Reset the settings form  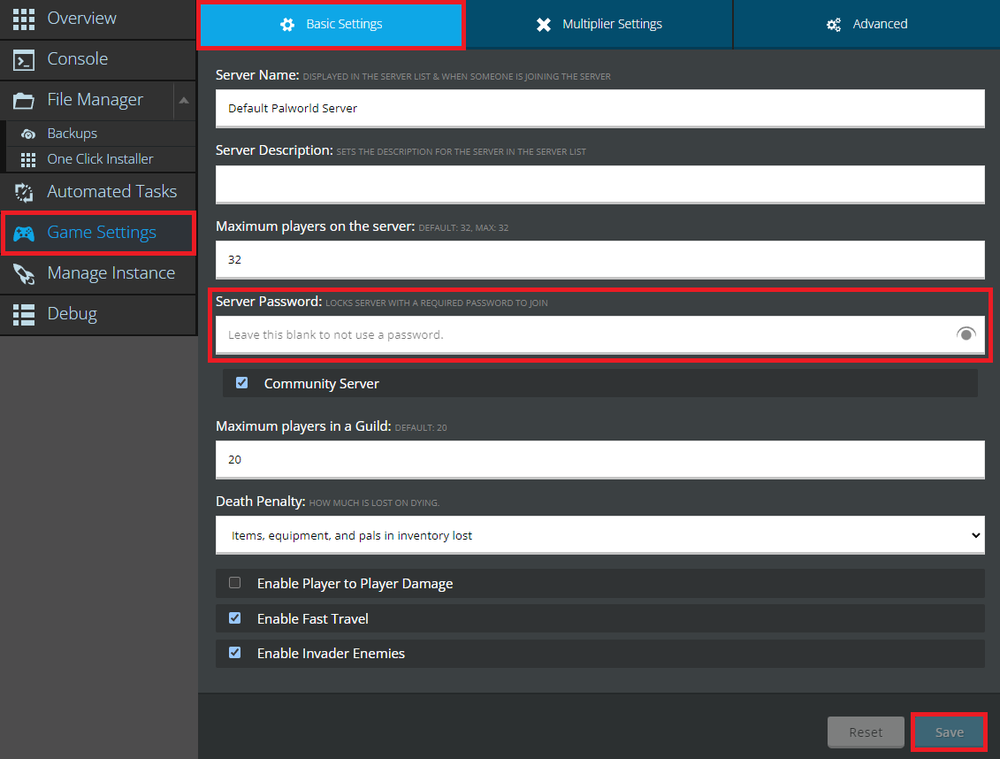pyautogui.click(x=866, y=731)
